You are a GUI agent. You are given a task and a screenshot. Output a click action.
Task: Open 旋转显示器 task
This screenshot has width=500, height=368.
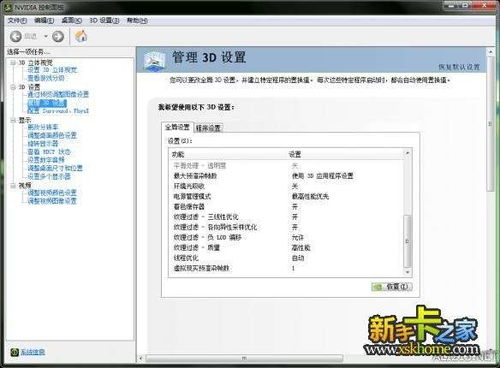pos(43,144)
